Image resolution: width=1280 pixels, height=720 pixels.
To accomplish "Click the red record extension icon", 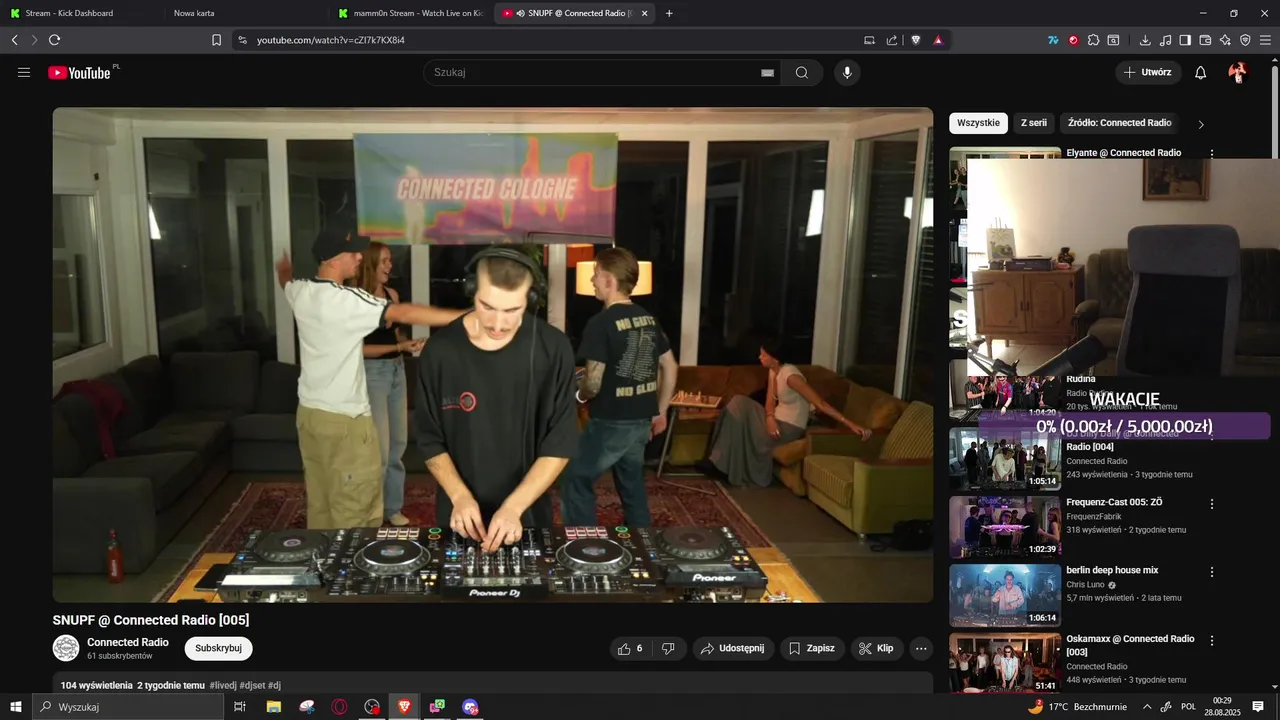I will coord(1073,40).
